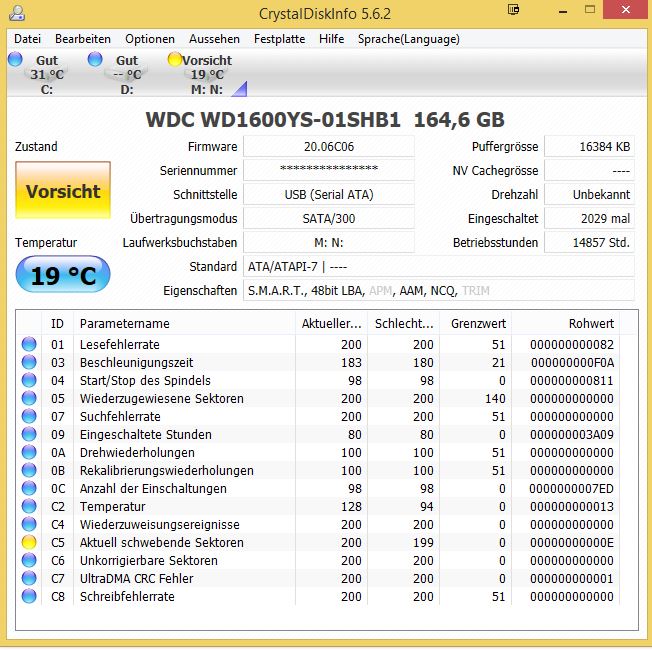Click the Aktueller... column header
The image size is (652, 650).
[331, 323]
